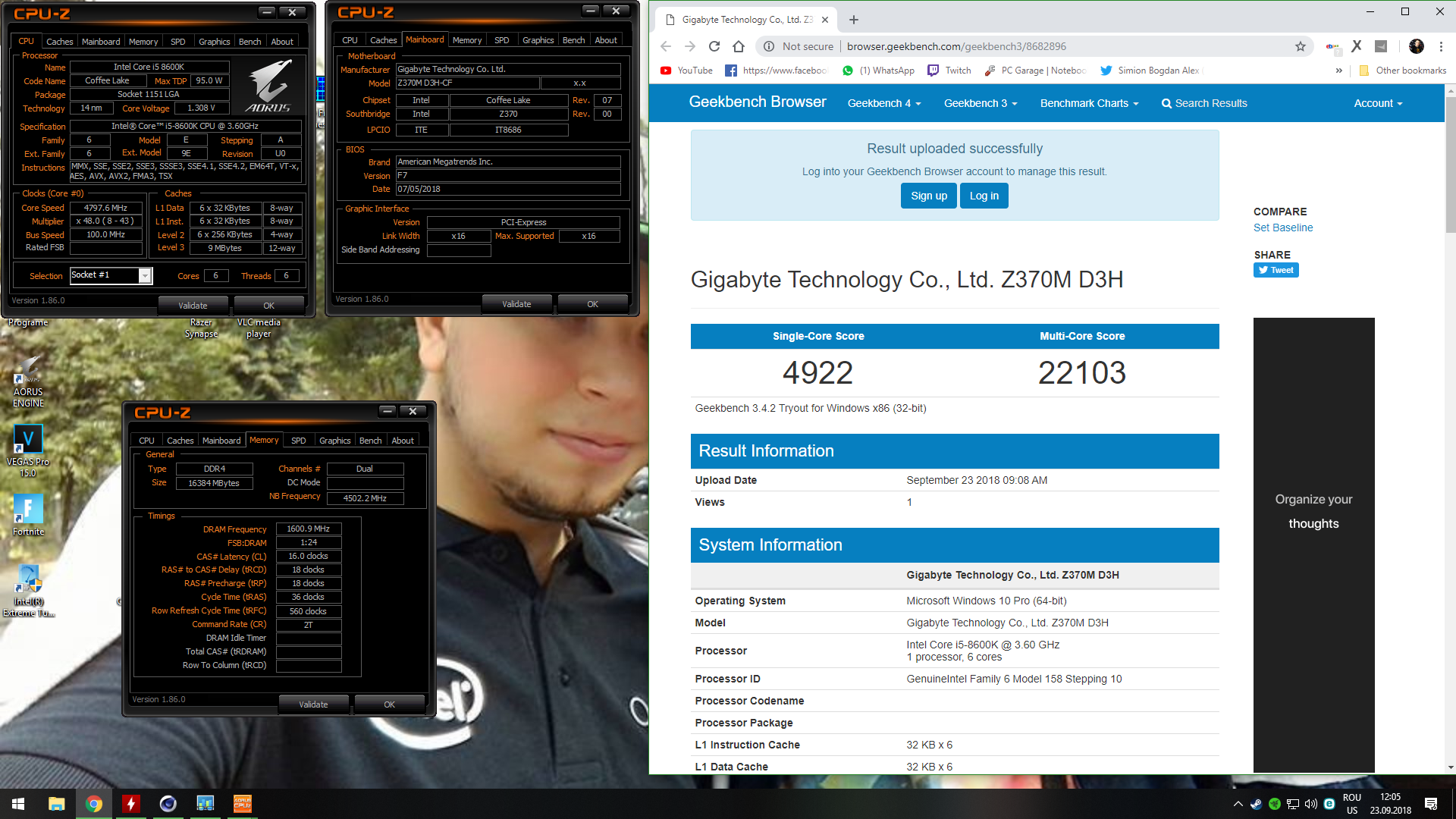
Task: Expand the Geekbench 4 menu
Action: point(883,103)
